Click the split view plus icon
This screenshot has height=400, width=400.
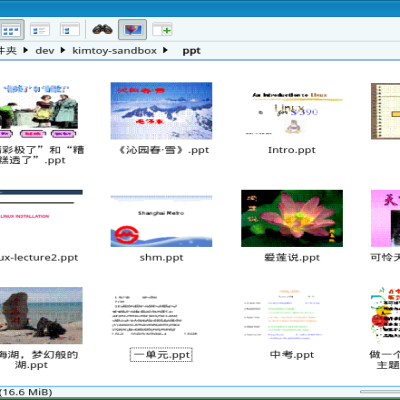pyautogui.click(x=162, y=30)
